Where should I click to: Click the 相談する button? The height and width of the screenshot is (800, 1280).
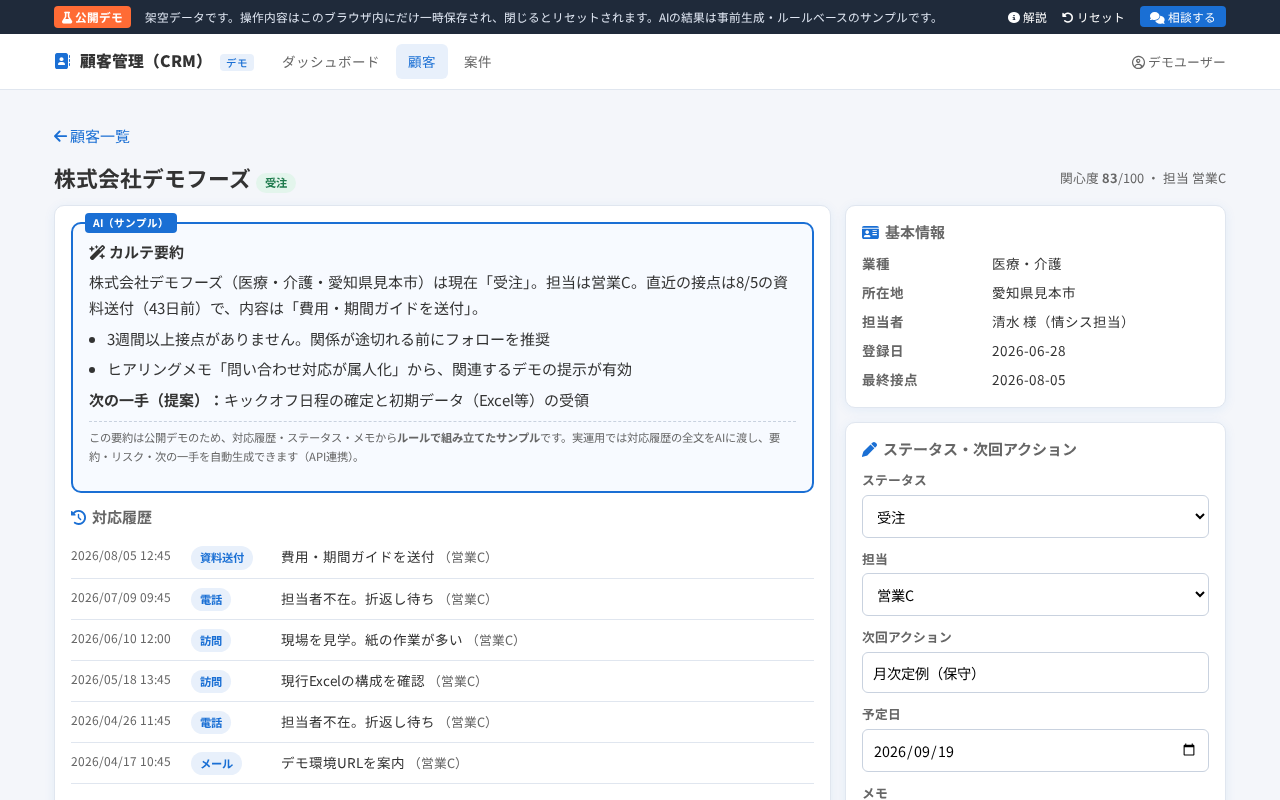pos(1183,17)
